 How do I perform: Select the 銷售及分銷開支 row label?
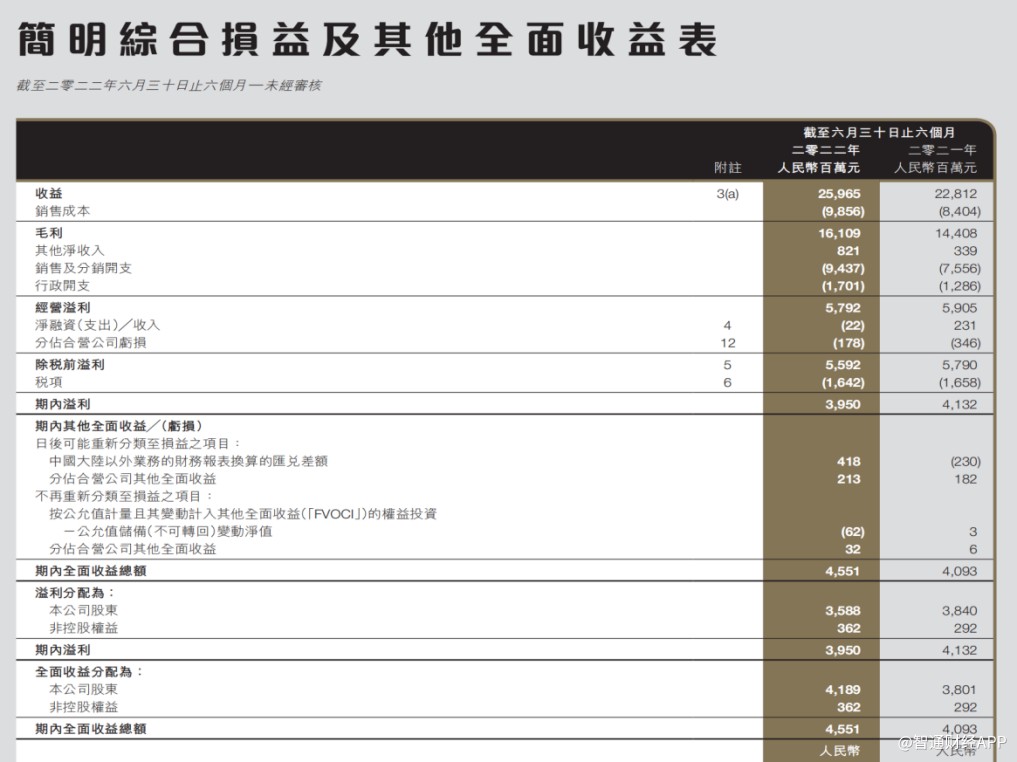tap(83, 268)
